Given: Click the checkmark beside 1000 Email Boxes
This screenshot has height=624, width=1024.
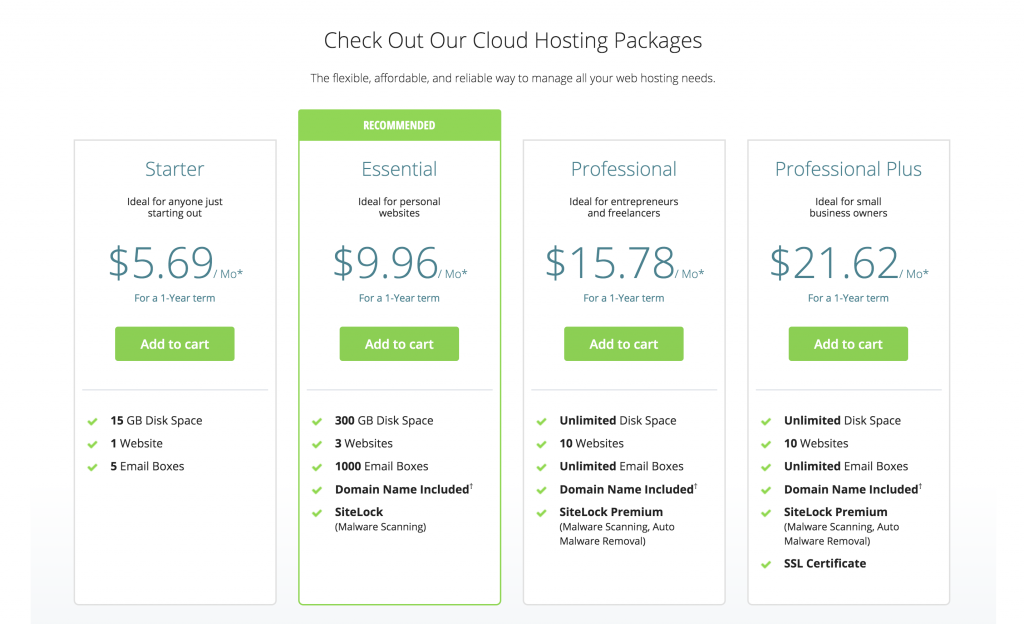Looking at the screenshot, I should pyautogui.click(x=317, y=467).
